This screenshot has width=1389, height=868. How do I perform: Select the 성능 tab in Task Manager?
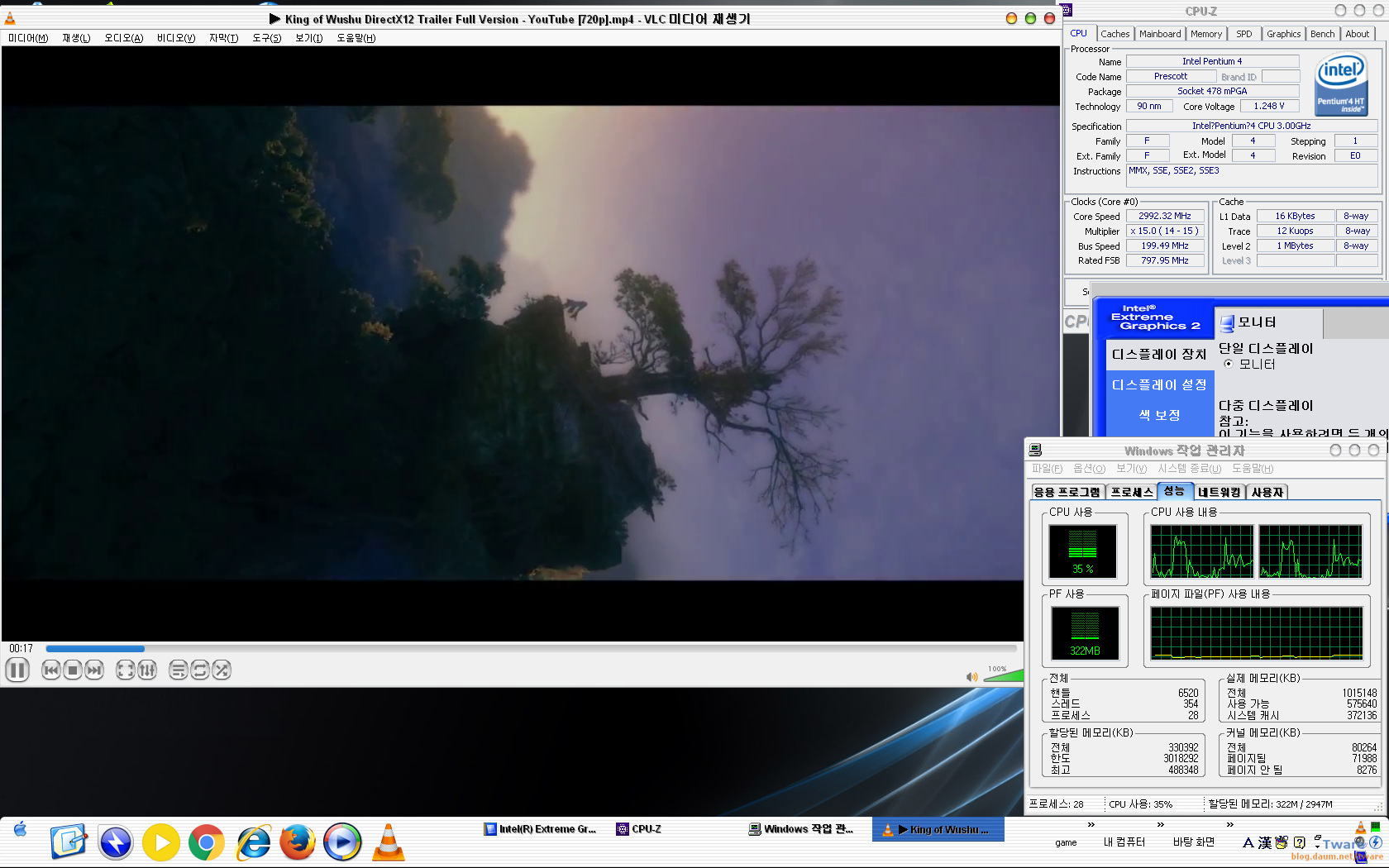click(x=1175, y=490)
